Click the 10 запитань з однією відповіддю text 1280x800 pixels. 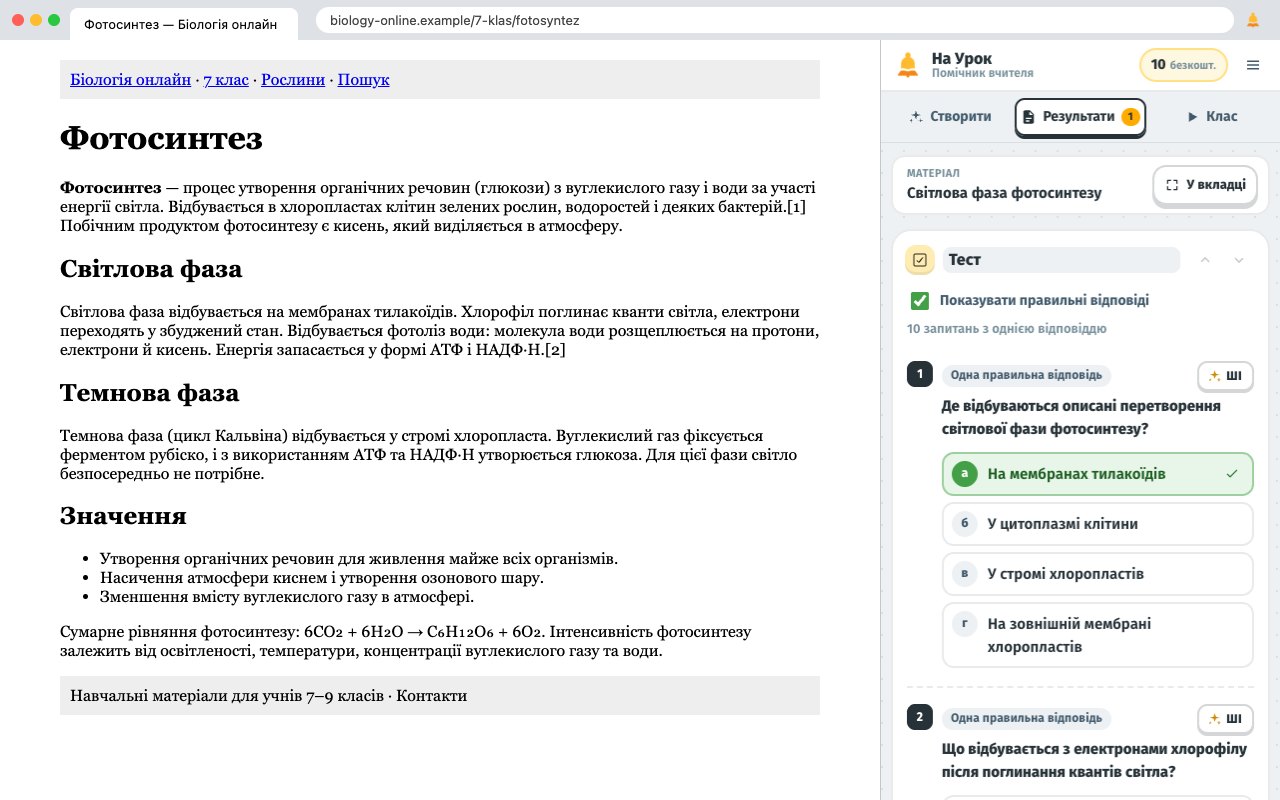(1006, 329)
